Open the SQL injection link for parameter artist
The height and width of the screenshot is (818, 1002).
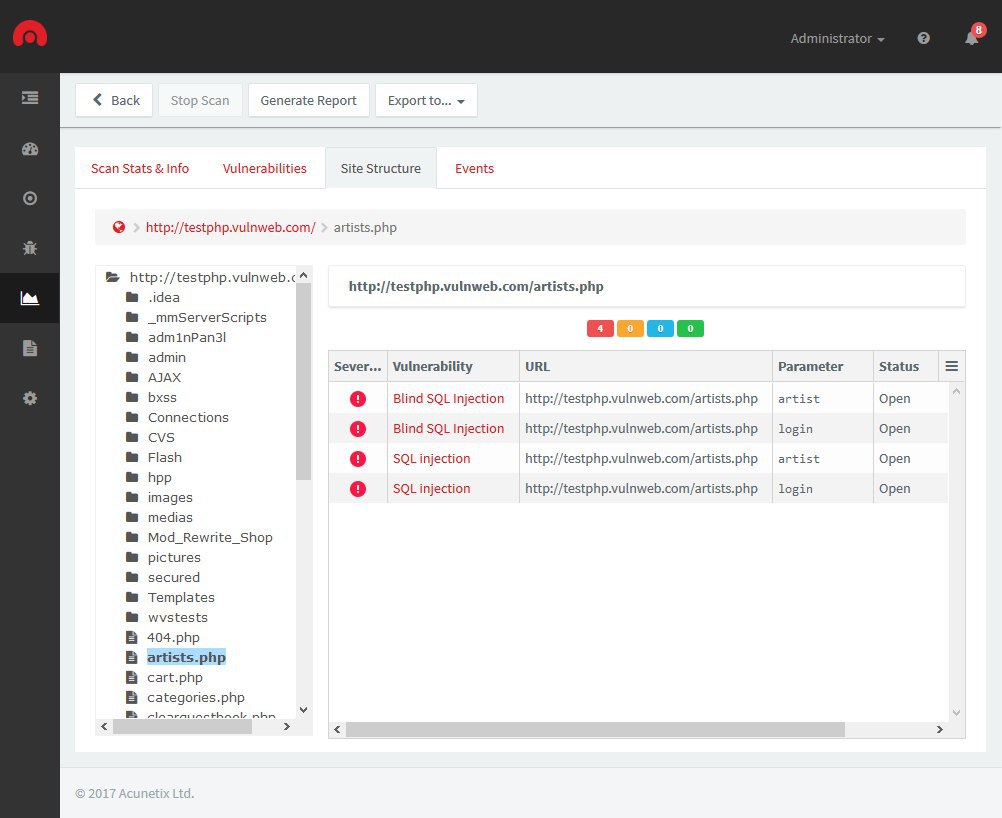pos(431,459)
